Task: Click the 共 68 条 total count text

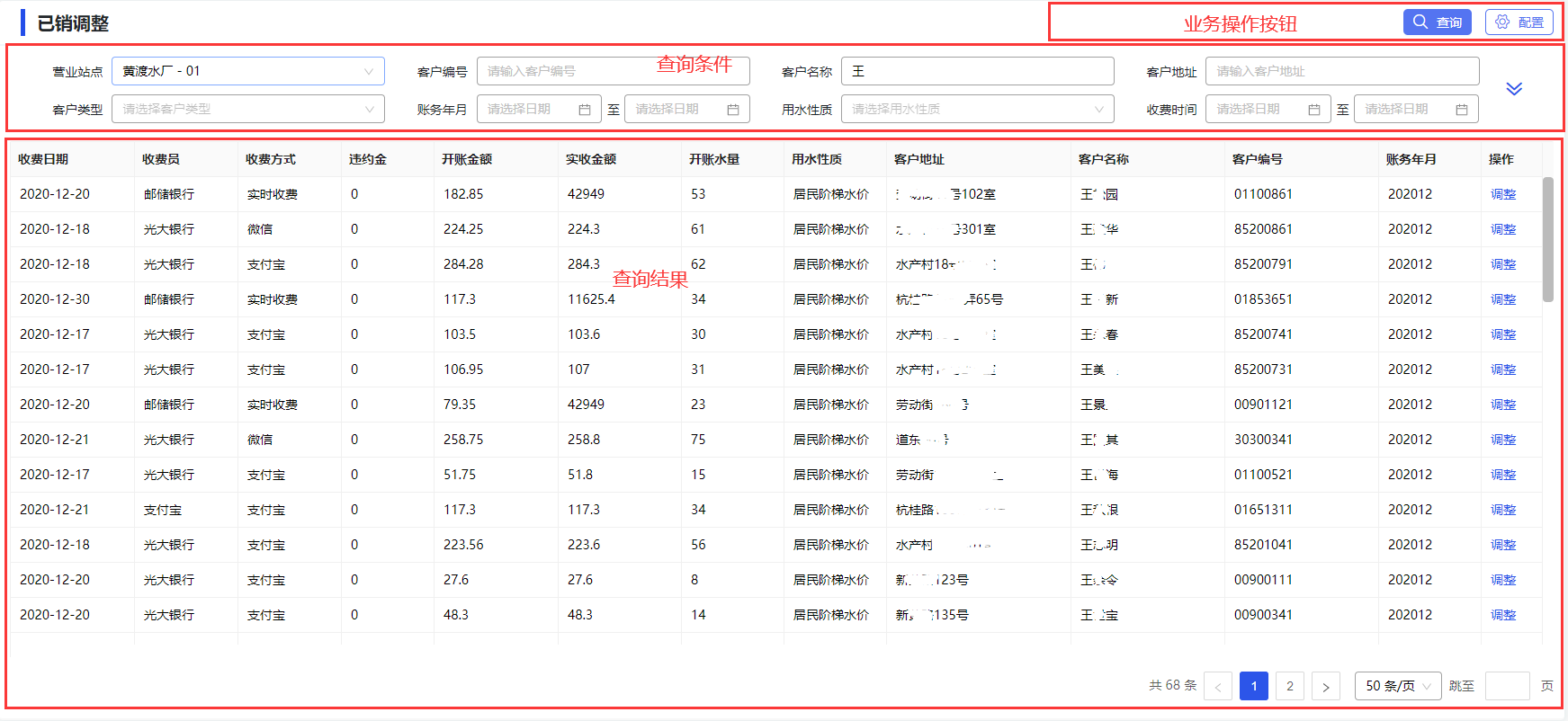Action: pyautogui.click(x=1173, y=685)
